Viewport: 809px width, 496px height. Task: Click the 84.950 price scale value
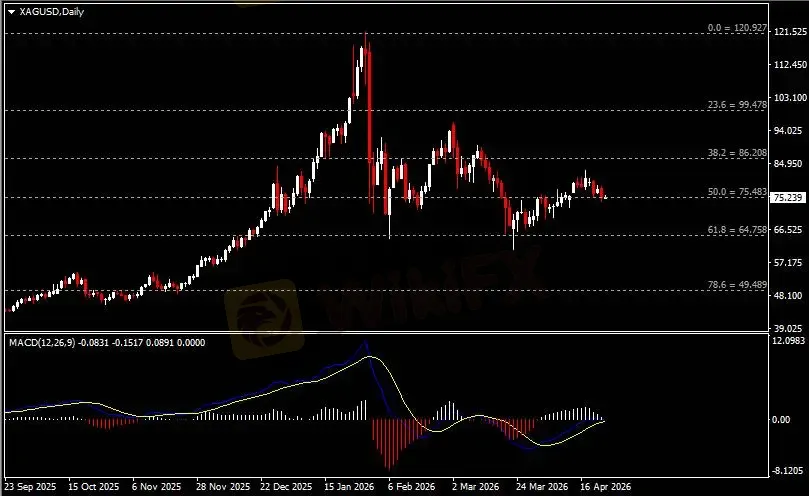pyautogui.click(x=788, y=164)
